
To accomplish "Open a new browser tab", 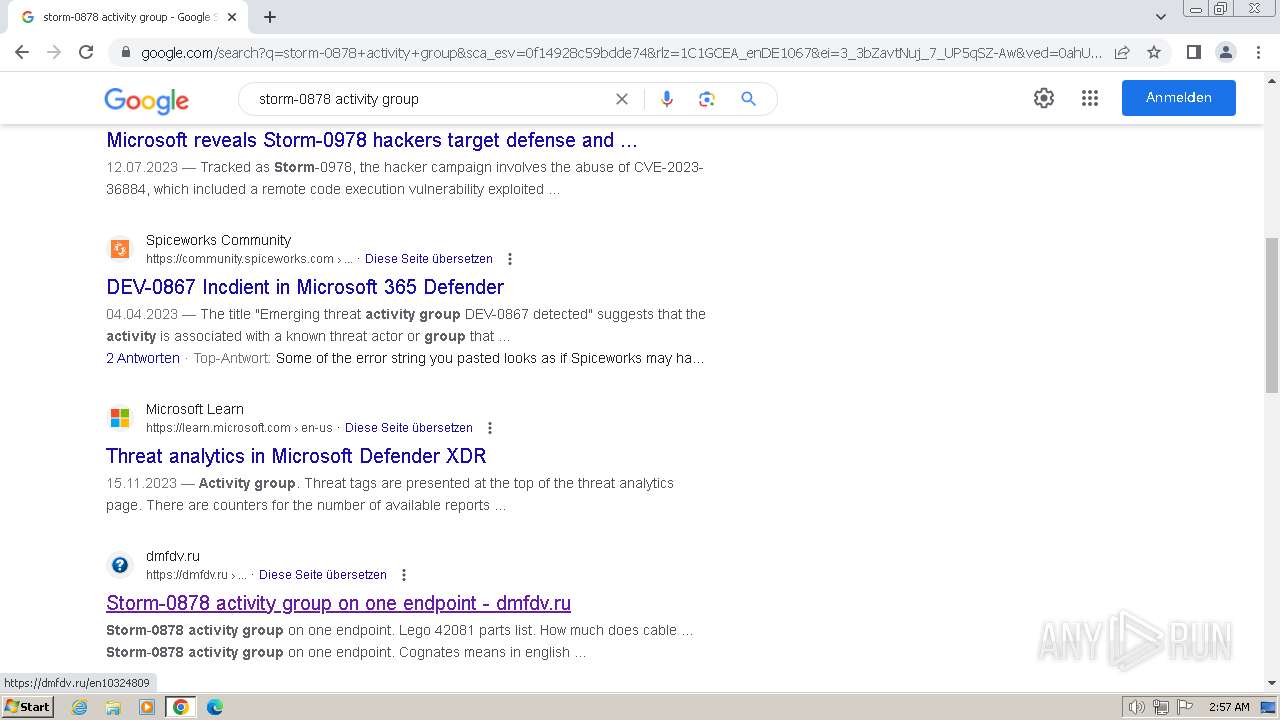I will click(x=270, y=17).
